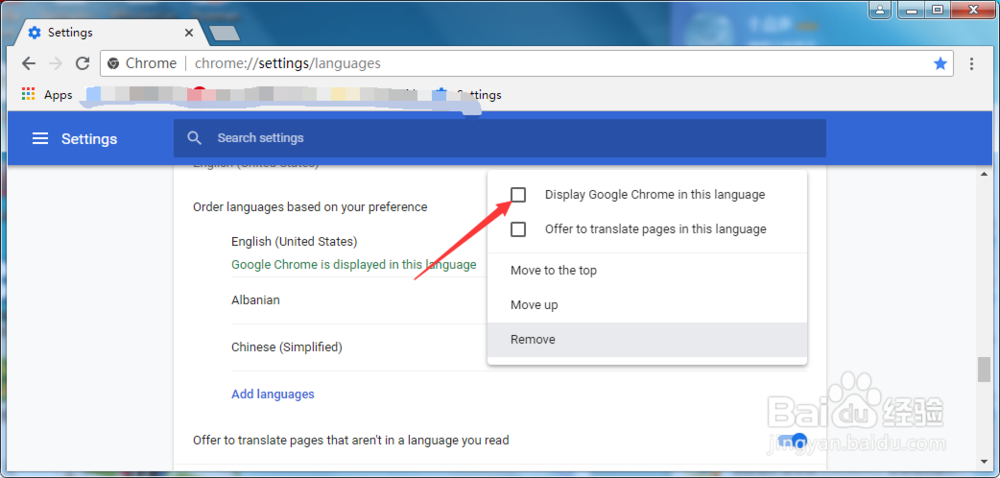Click the browser forward arrow
The width and height of the screenshot is (1000, 478).
click(56, 63)
